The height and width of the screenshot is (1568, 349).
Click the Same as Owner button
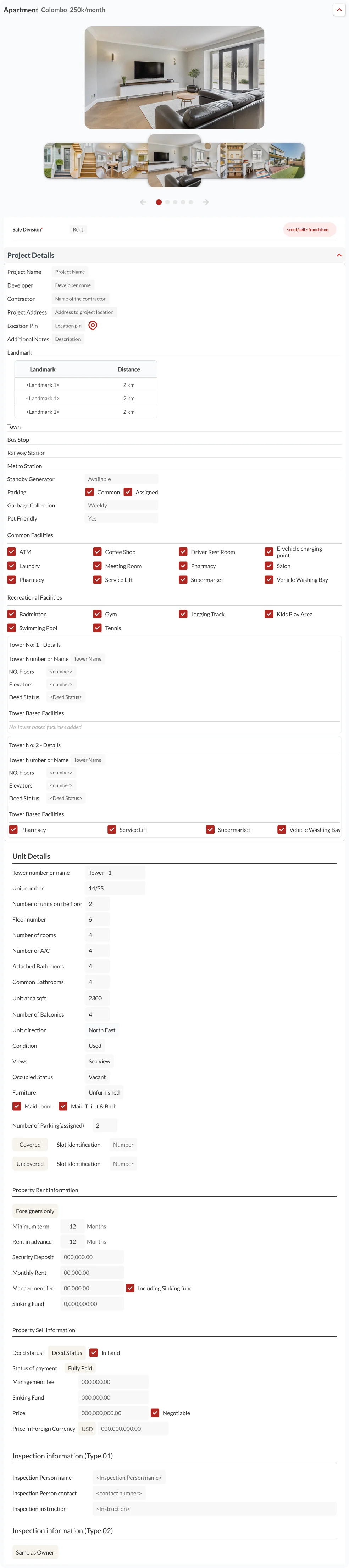tap(35, 1552)
